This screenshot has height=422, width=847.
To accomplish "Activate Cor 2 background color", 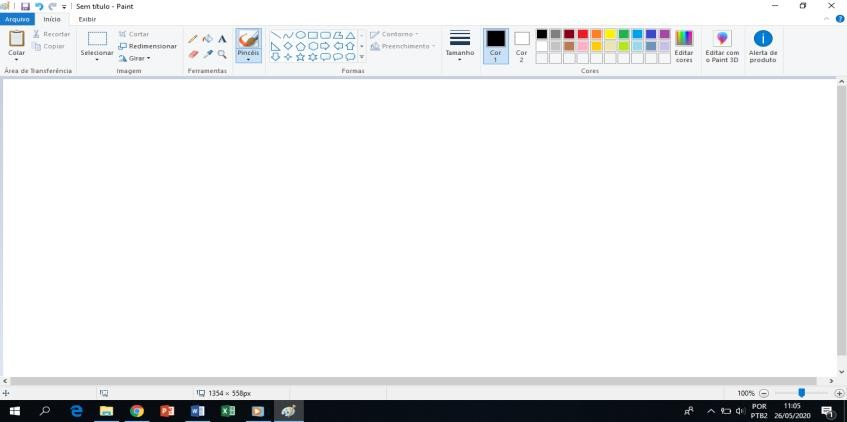I will (x=521, y=46).
